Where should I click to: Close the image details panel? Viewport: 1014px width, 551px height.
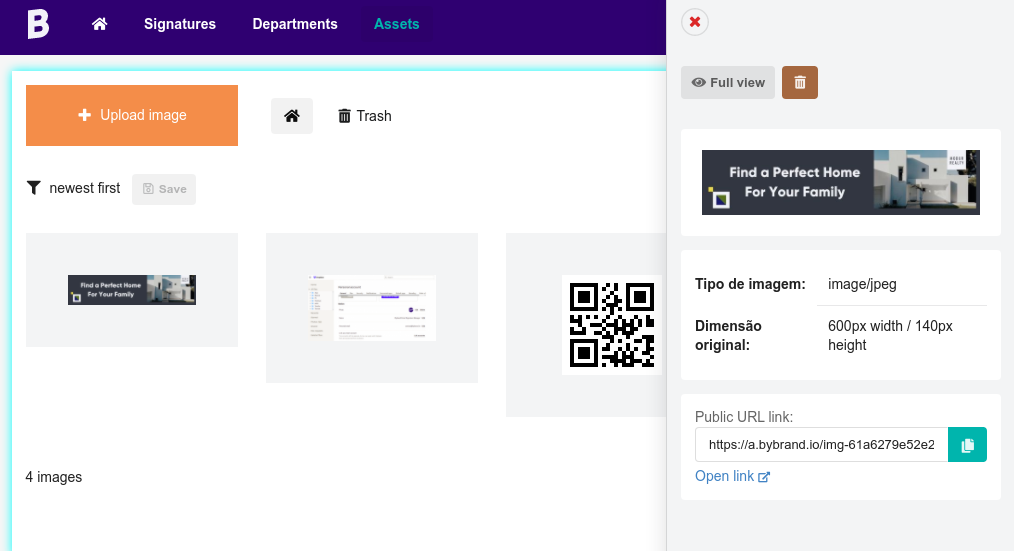[695, 22]
